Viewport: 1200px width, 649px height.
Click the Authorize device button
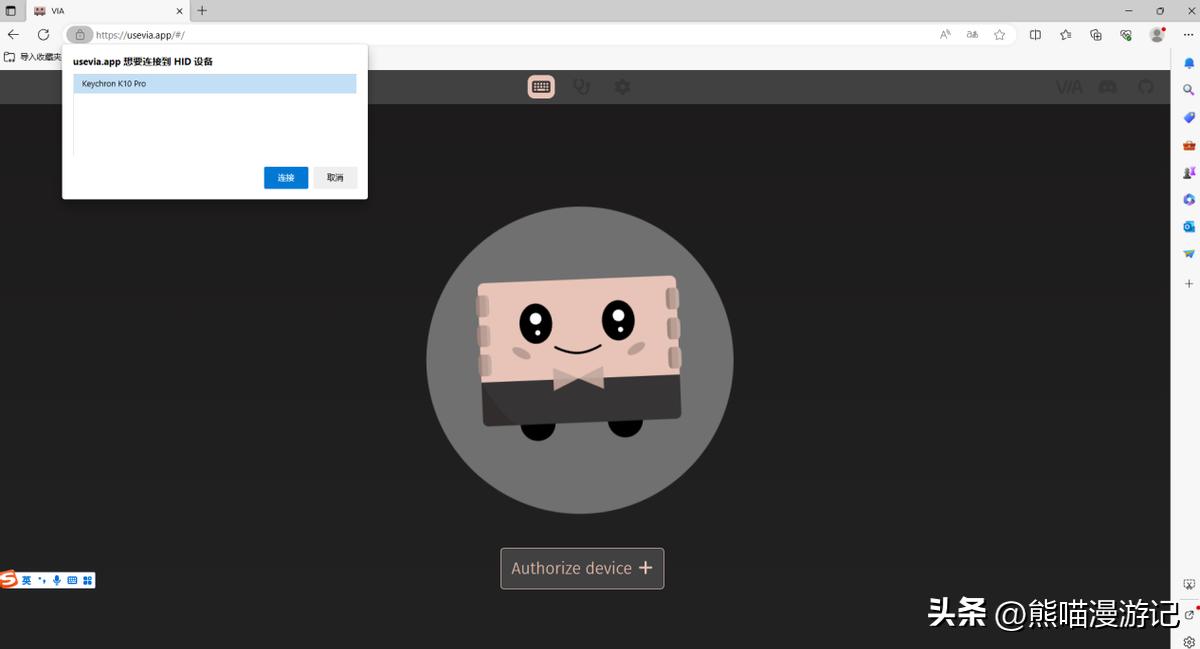[x=582, y=568]
